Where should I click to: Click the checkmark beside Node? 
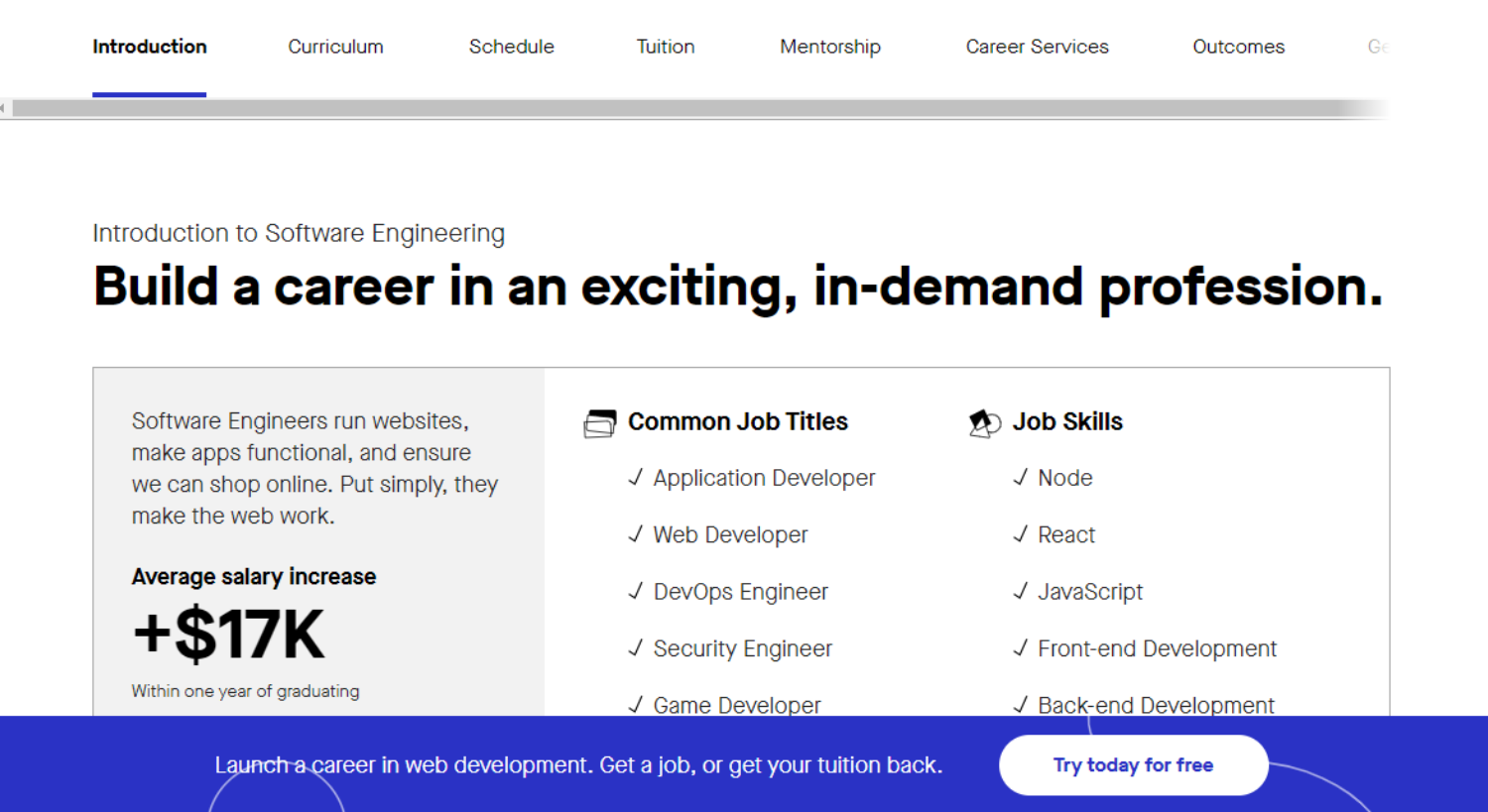(x=1022, y=477)
